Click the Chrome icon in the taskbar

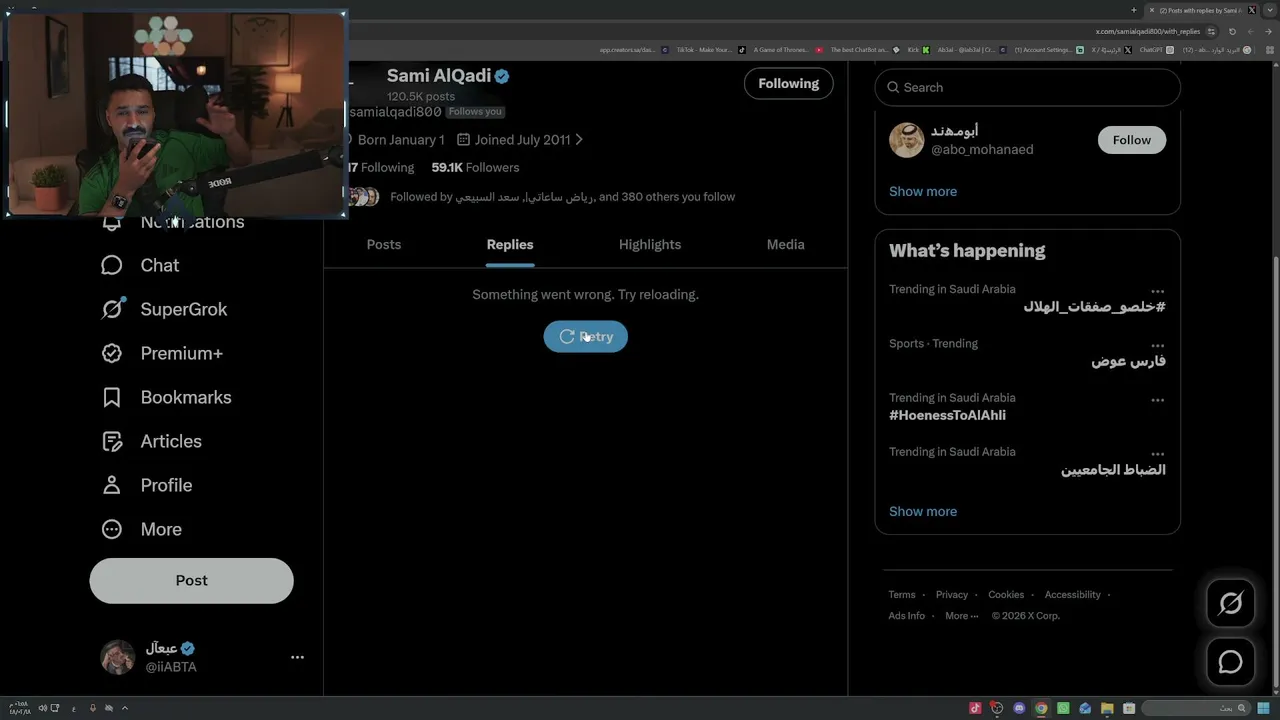pyautogui.click(x=1041, y=708)
